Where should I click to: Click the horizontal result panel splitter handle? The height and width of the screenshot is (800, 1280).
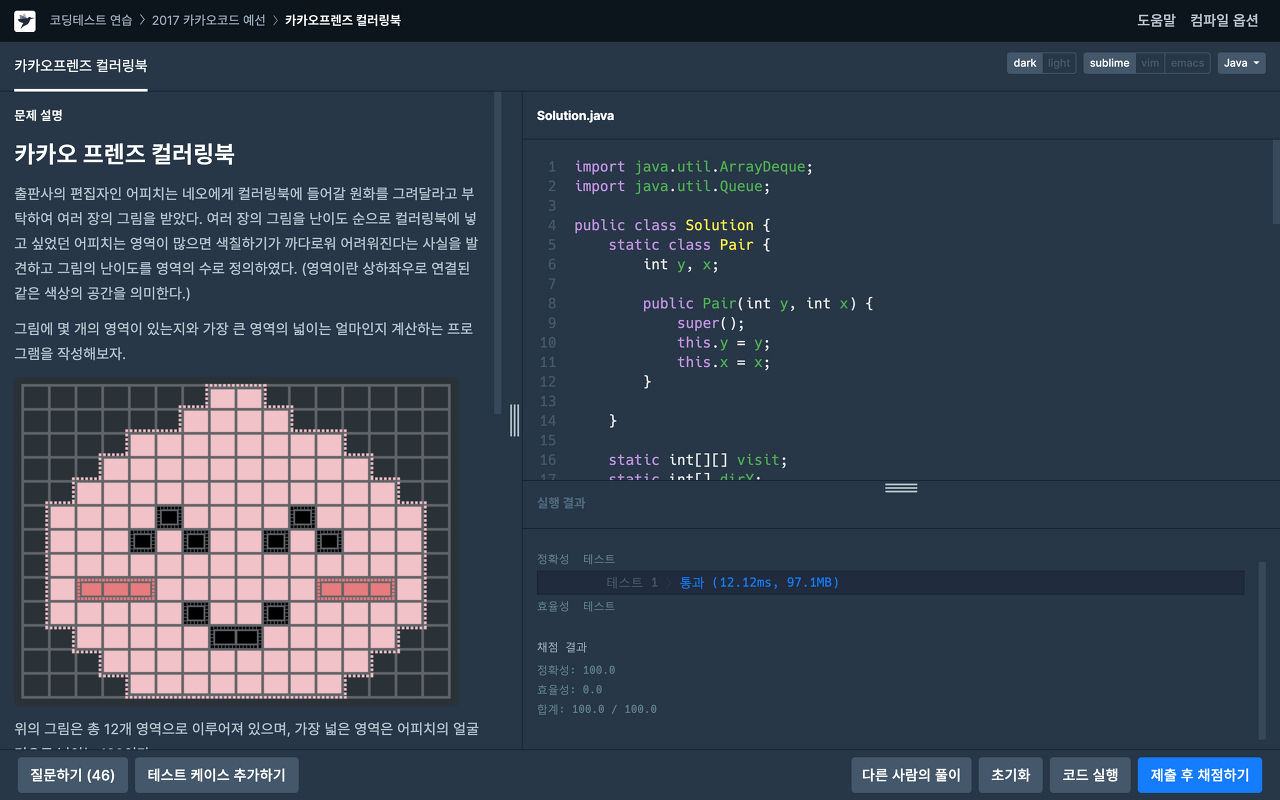901,488
